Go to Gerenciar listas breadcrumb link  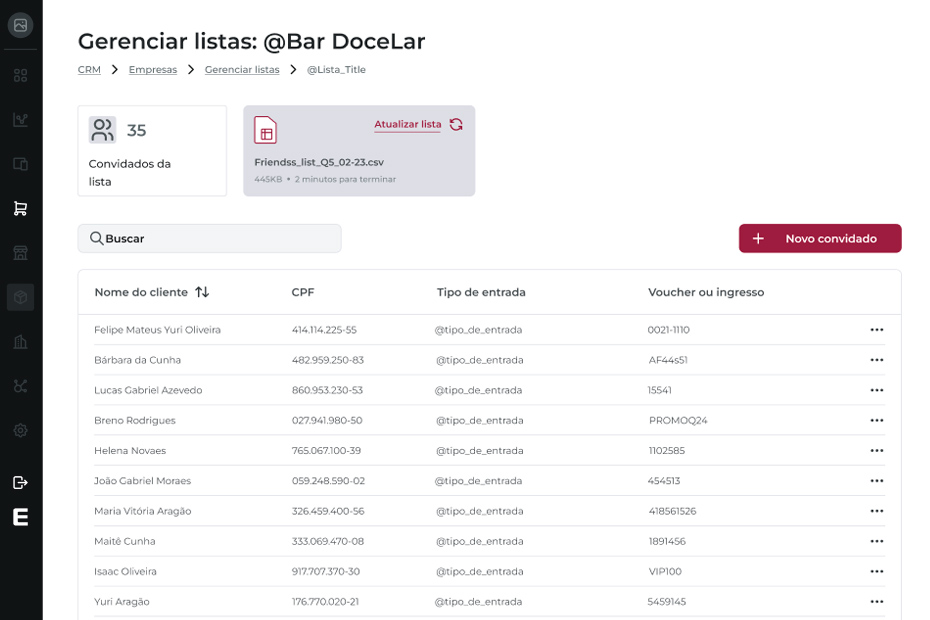tap(242, 69)
